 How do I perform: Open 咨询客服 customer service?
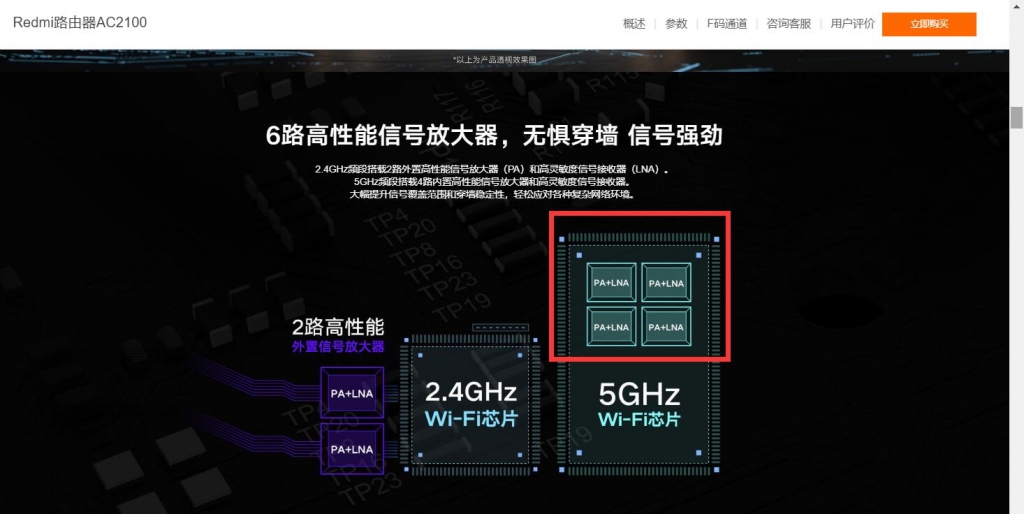coord(788,24)
